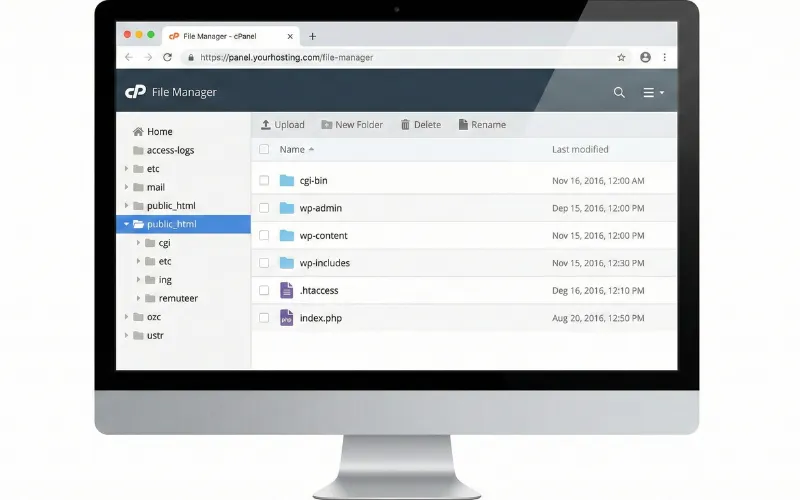This screenshot has width=800, height=500.
Task: Create a New Folder from the toolbar
Action: click(352, 124)
